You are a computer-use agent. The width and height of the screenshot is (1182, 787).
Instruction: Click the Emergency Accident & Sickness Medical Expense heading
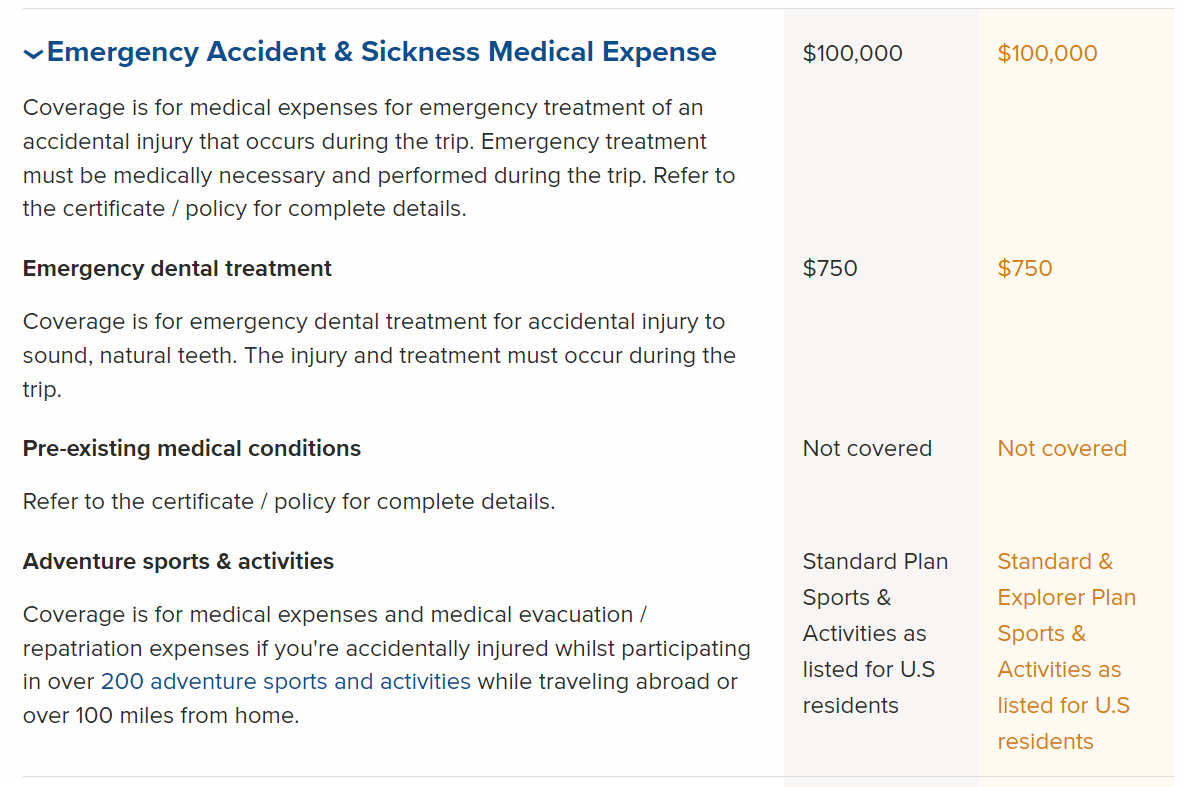[x=381, y=52]
